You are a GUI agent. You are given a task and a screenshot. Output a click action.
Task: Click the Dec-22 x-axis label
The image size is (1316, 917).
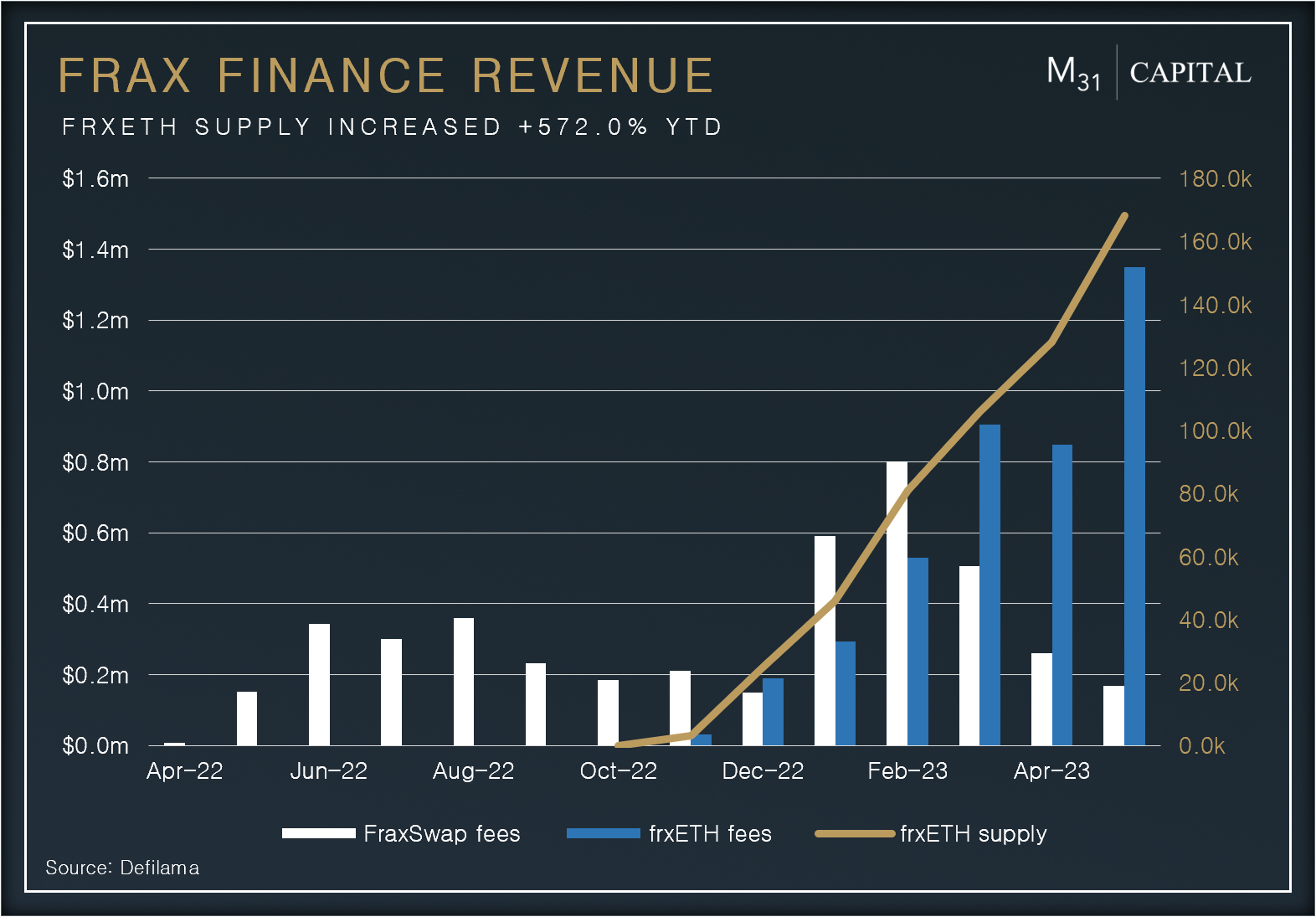coord(763,771)
